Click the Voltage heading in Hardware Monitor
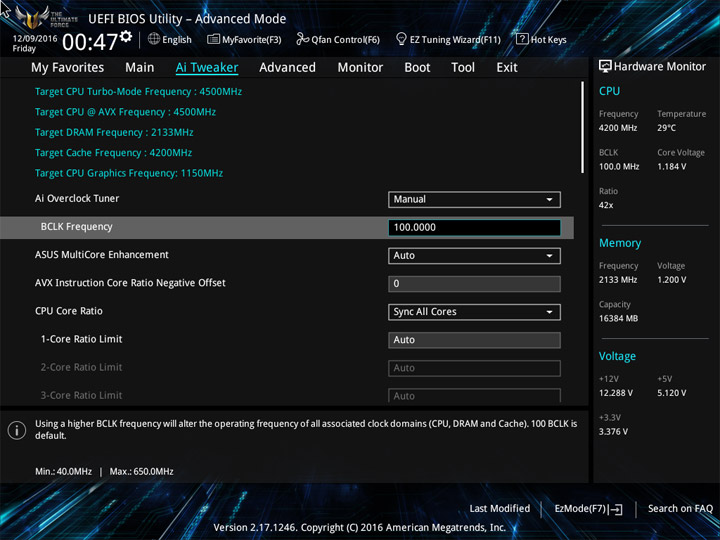Screen dimensions: 720x540 [x=617, y=356]
